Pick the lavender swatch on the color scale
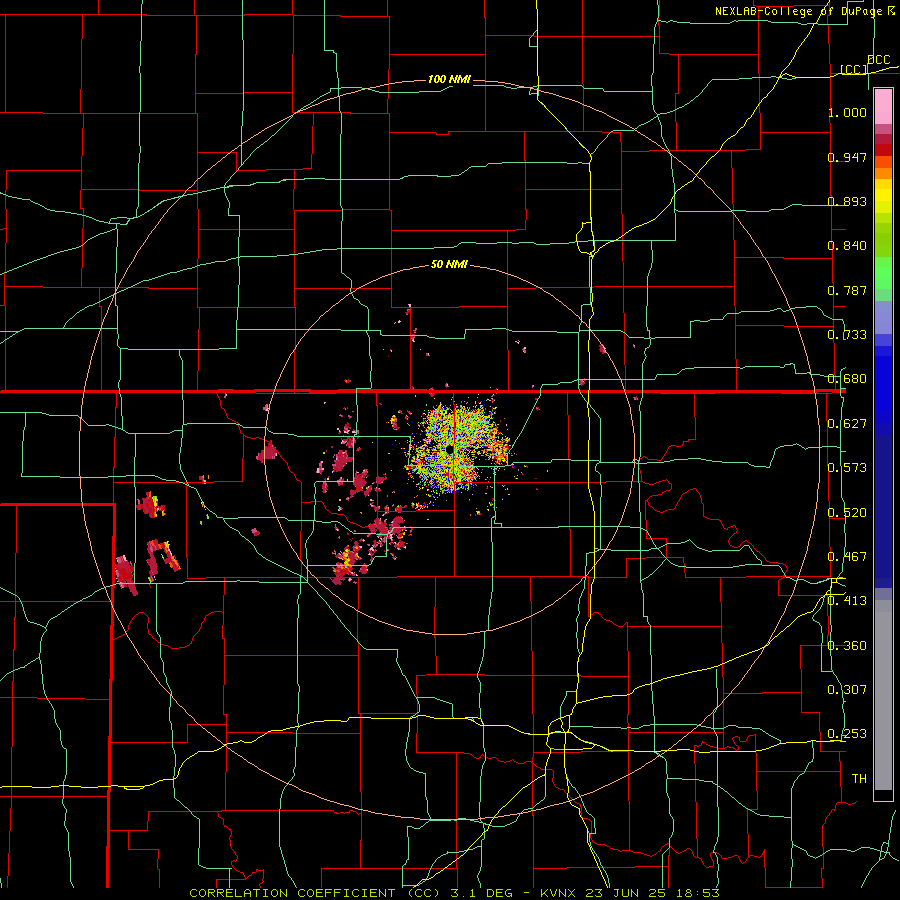 tap(883, 317)
